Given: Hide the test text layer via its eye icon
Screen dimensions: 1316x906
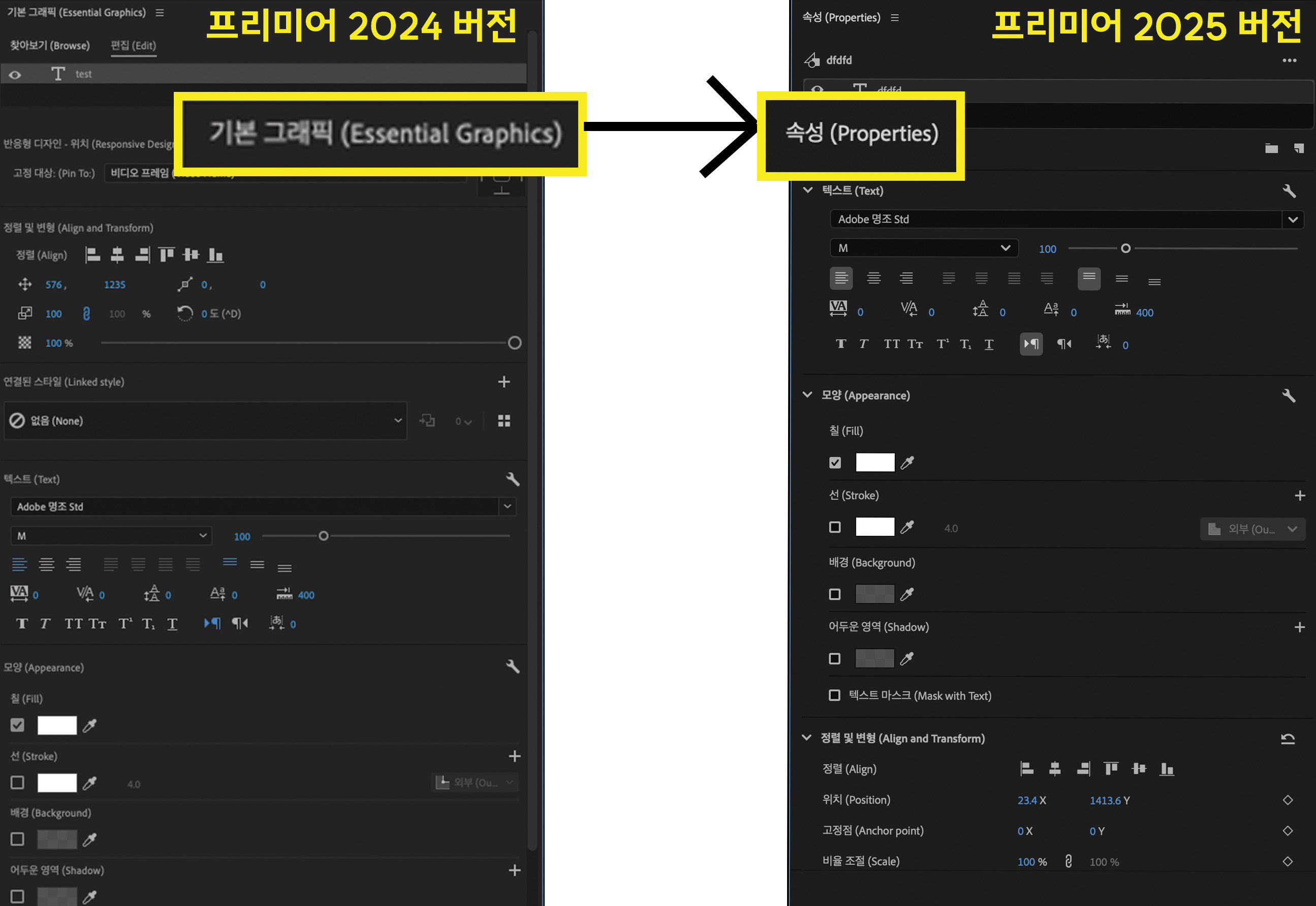Looking at the screenshot, I should pos(15,74).
